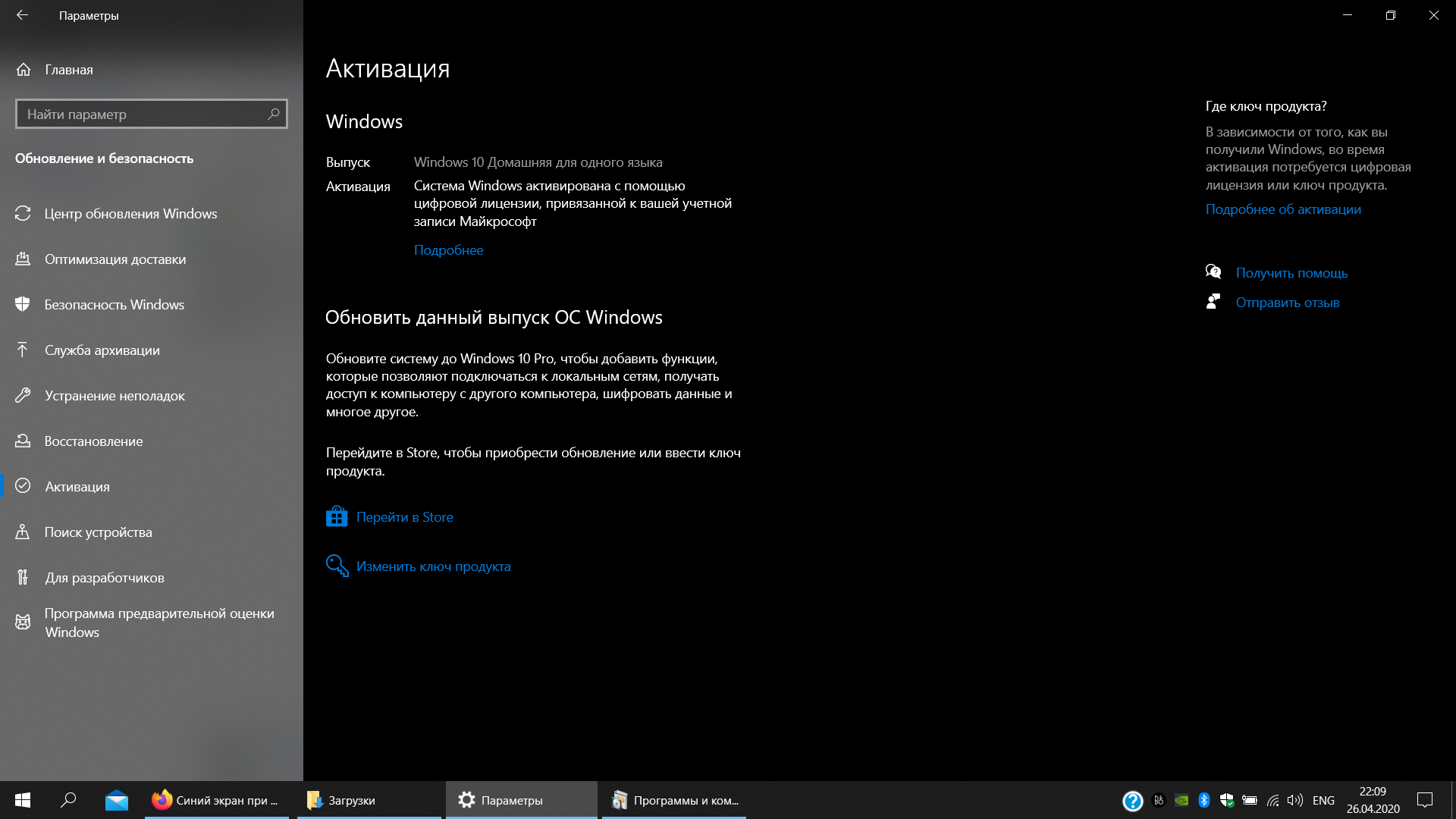Viewport: 1456px width, 819px height.
Task: Open Программа предварительной оценки Windows
Action: pos(158,623)
